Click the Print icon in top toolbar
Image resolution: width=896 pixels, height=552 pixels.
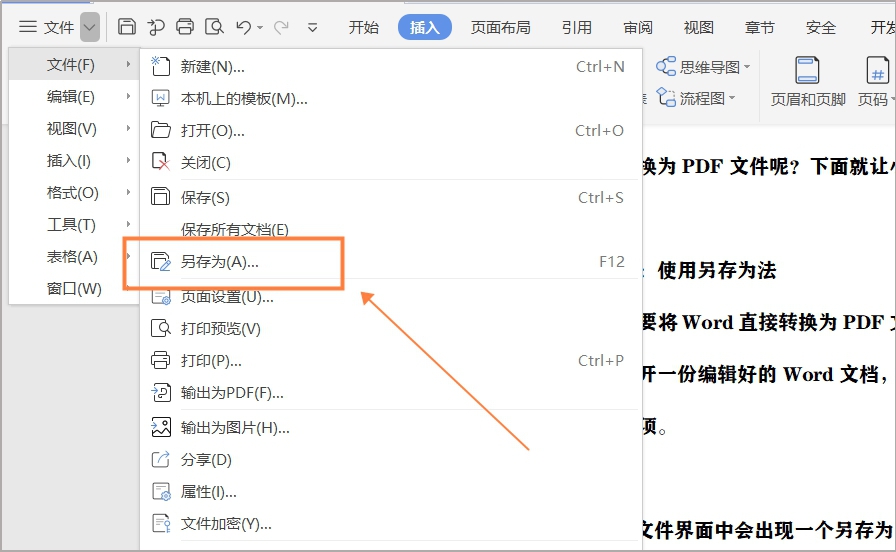coord(185,27)
